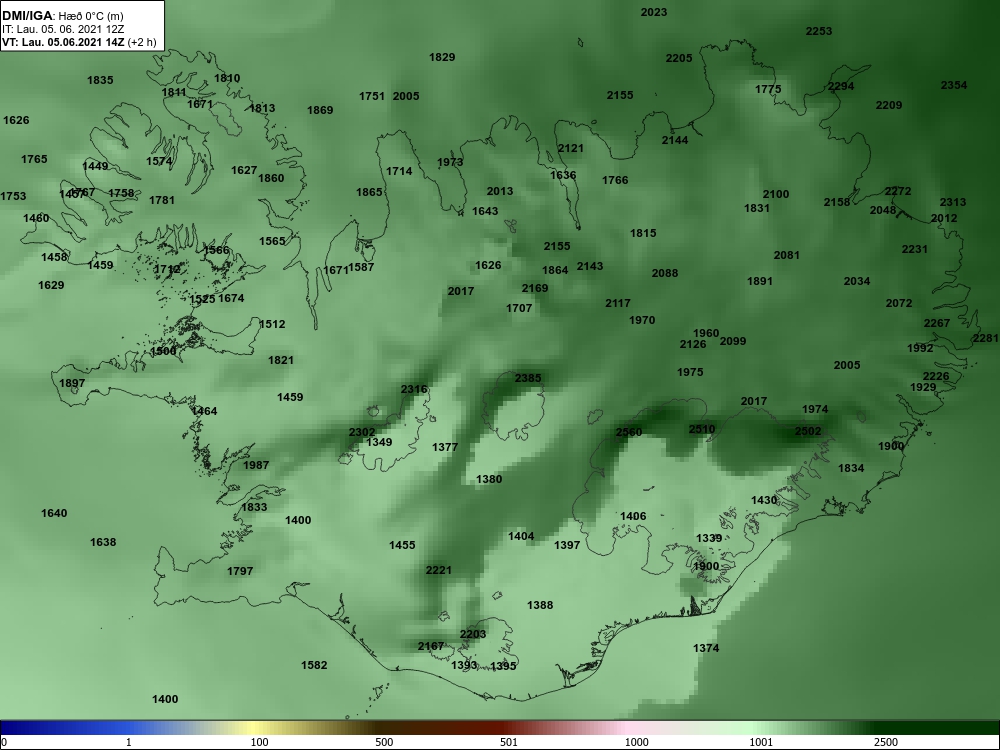Image resolution: width=1000 pixels, height=750 pixels.
Task: Click the blue segment of the color scale
Action: (64, 728)
